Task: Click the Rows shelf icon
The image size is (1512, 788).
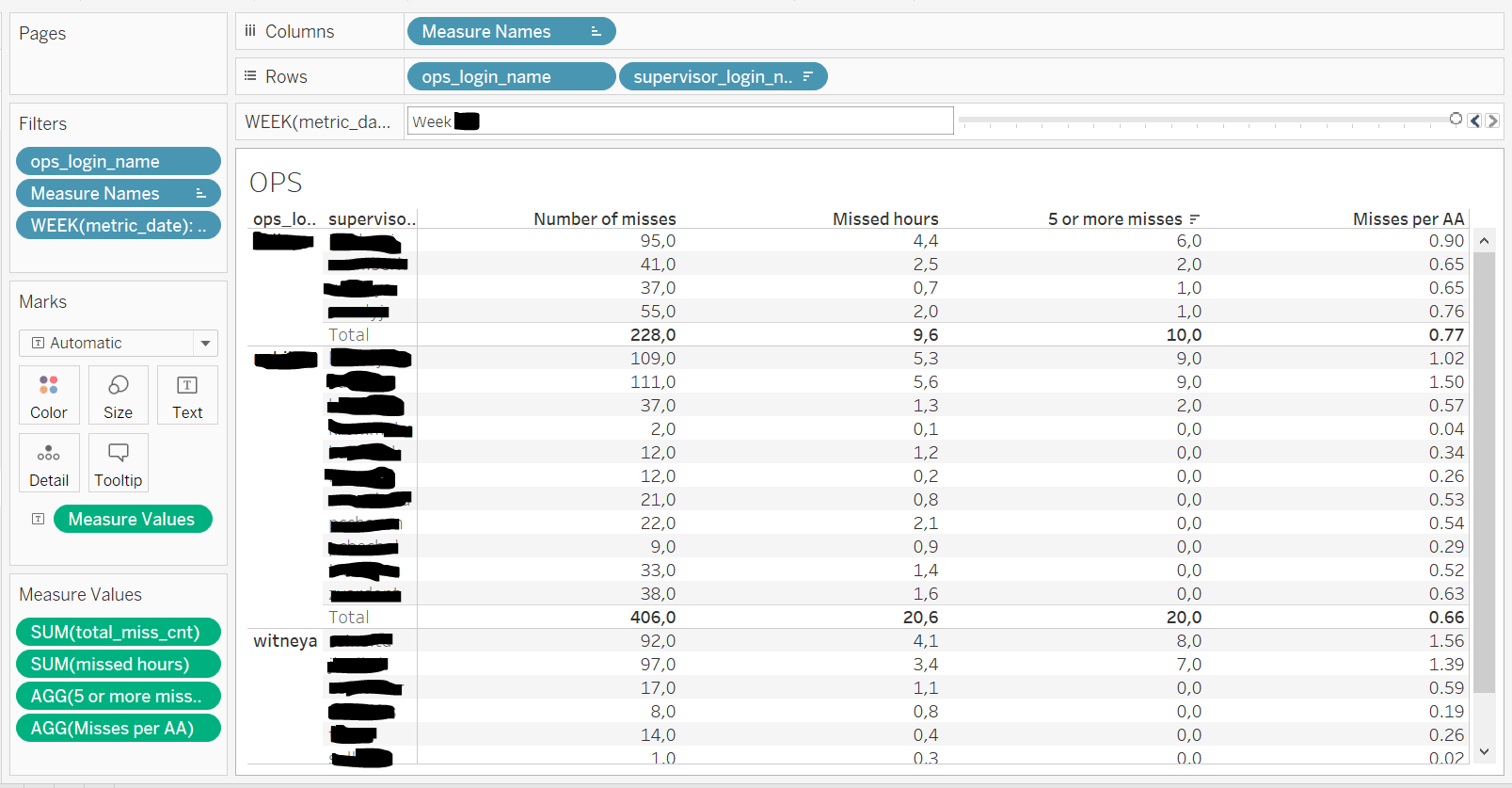Action: (250, 76)
